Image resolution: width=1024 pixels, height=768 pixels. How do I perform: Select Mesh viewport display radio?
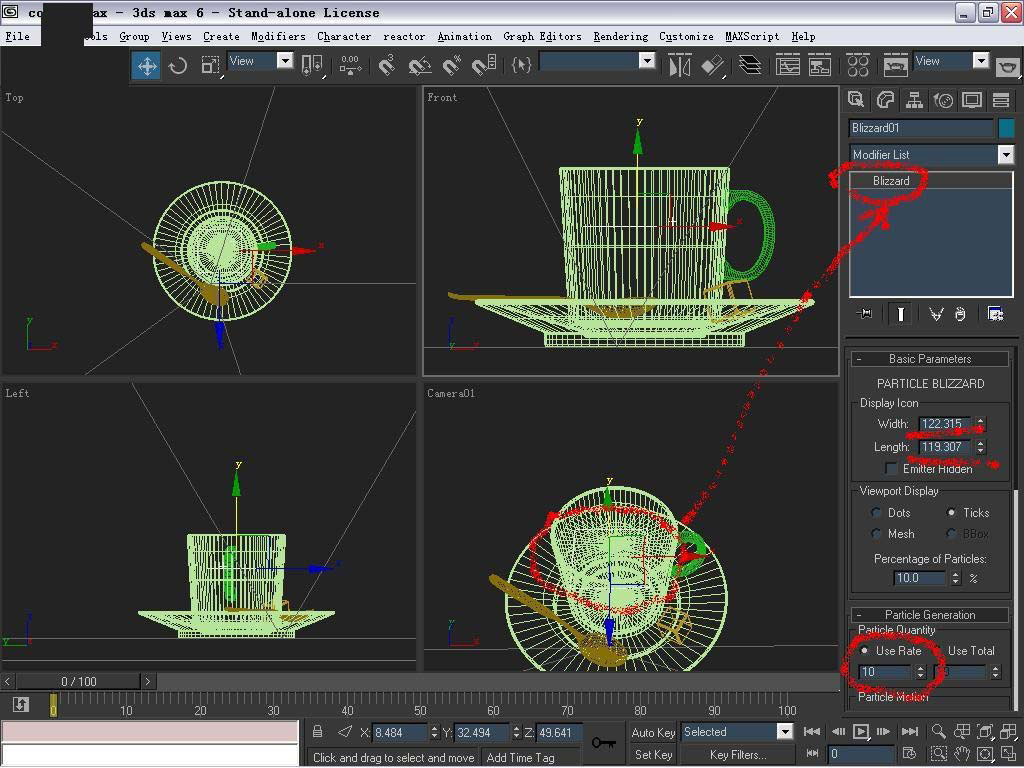coord(877,534)
